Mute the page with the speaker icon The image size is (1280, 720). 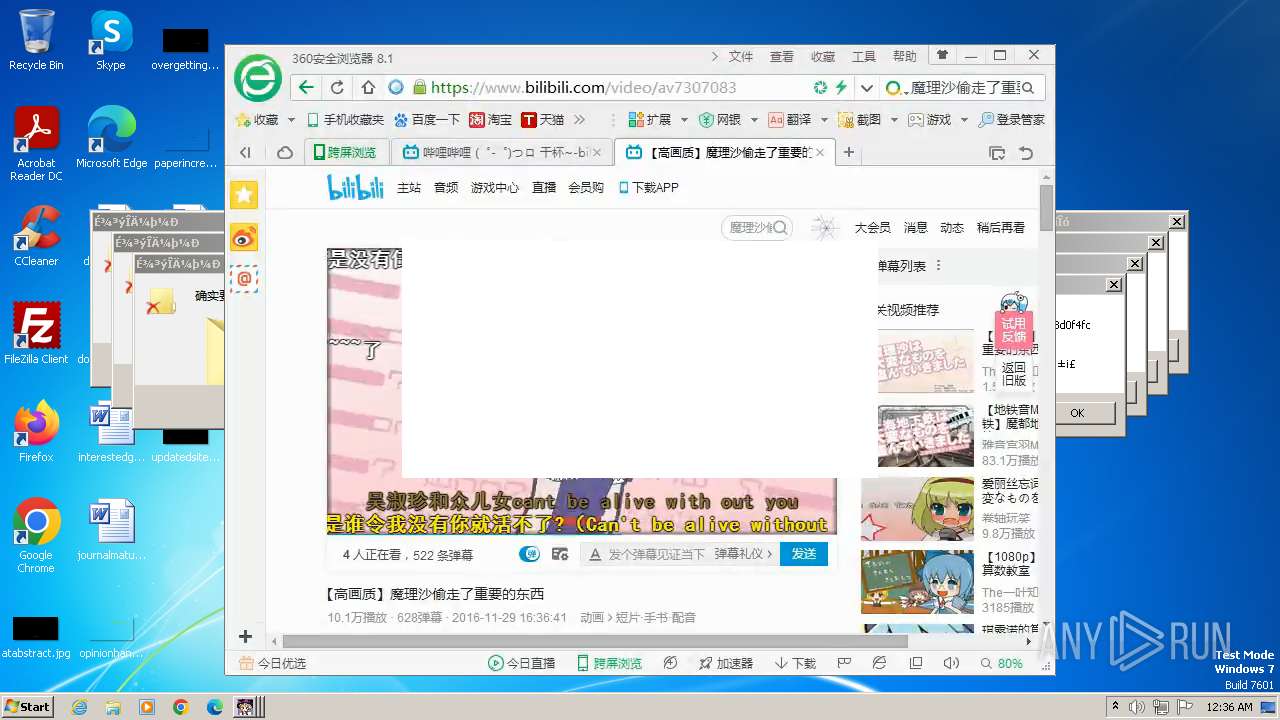pyautogui.click(x=951, y=663)
